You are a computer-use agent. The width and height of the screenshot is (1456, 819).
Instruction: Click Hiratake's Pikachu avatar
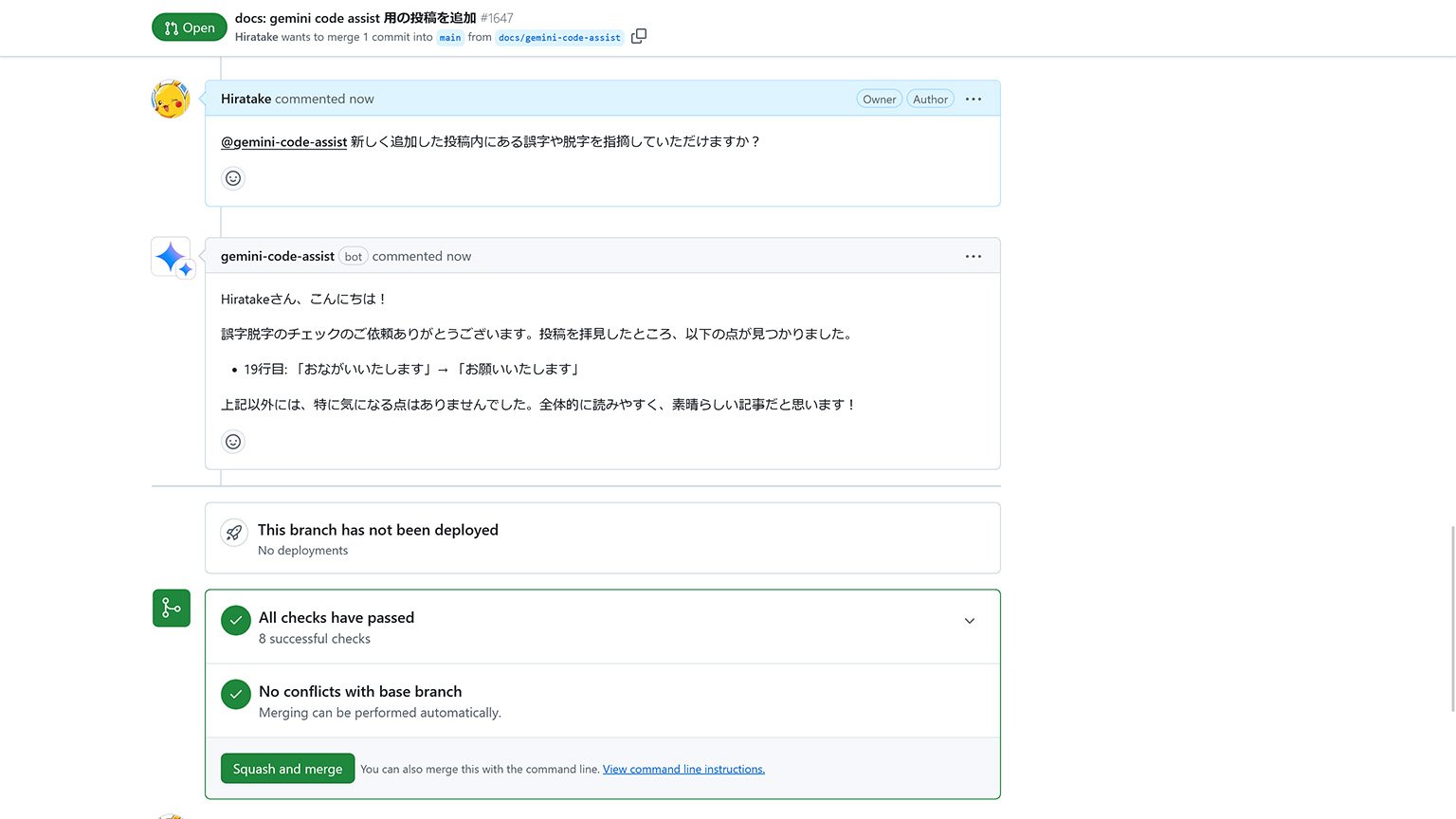(171, 99)
